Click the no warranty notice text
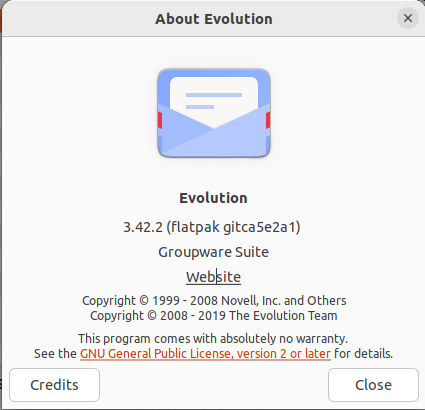Screen dimensions: 425x410 coord(213,339)
